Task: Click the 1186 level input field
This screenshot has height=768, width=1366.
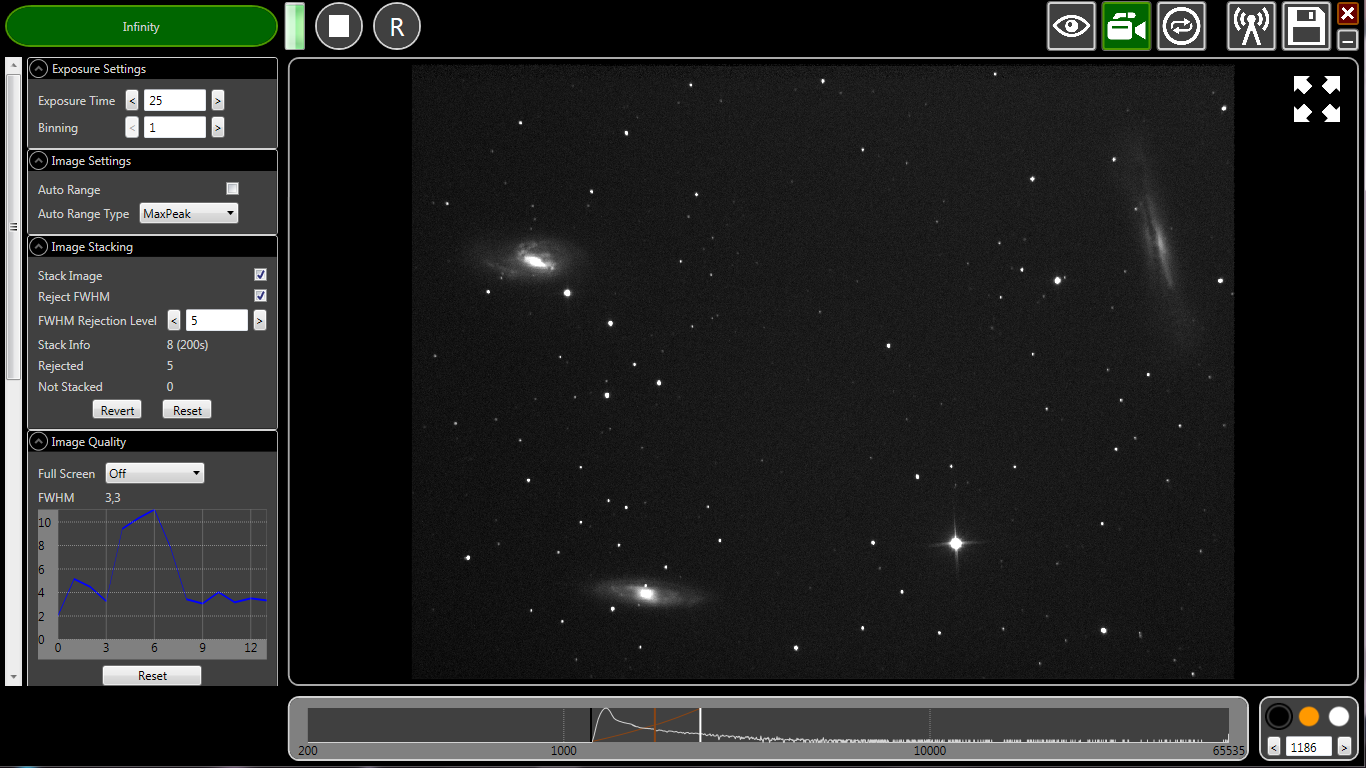Action: 1309,747
